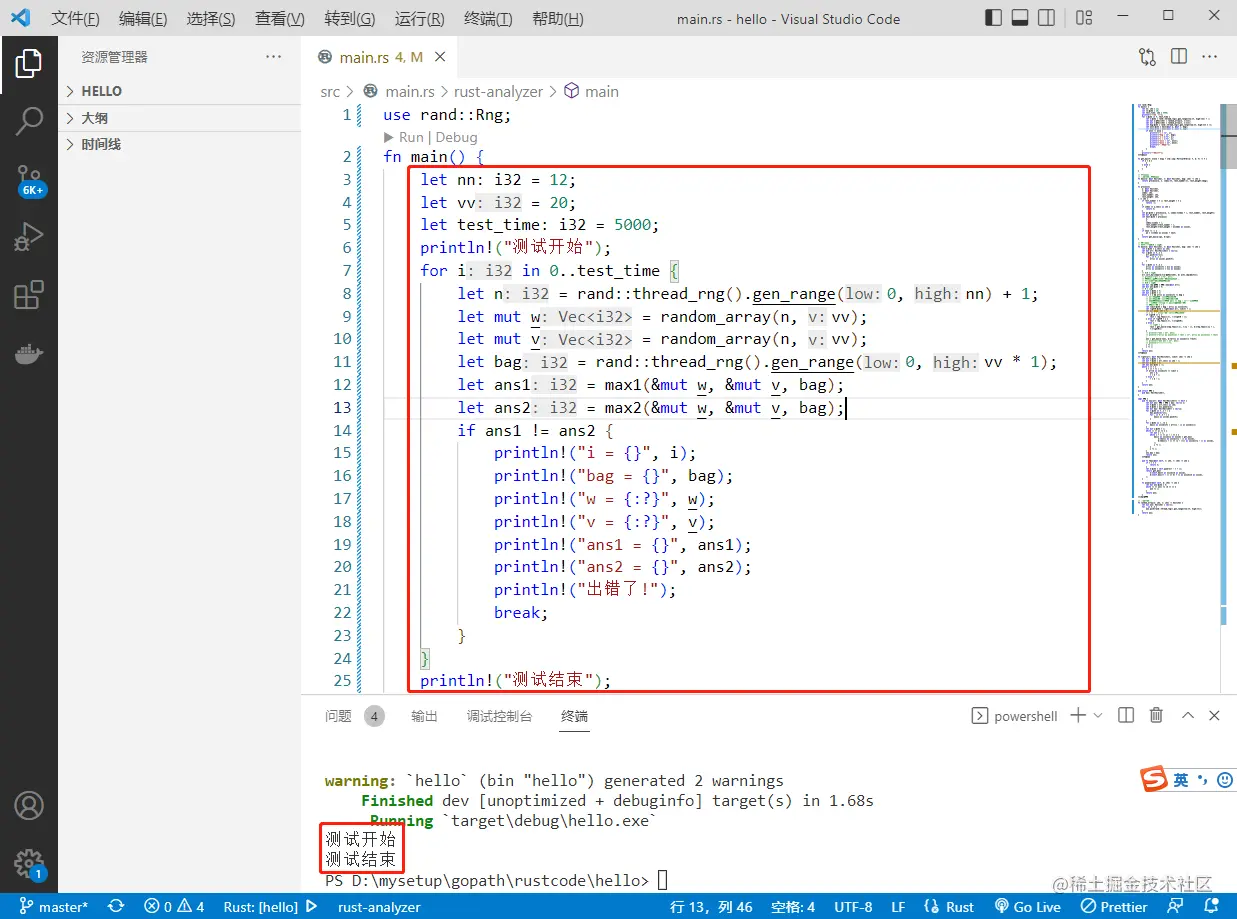Open the 运行(R) menu
The height and width of the screenshot is (919, 1237).
[420, 19]
